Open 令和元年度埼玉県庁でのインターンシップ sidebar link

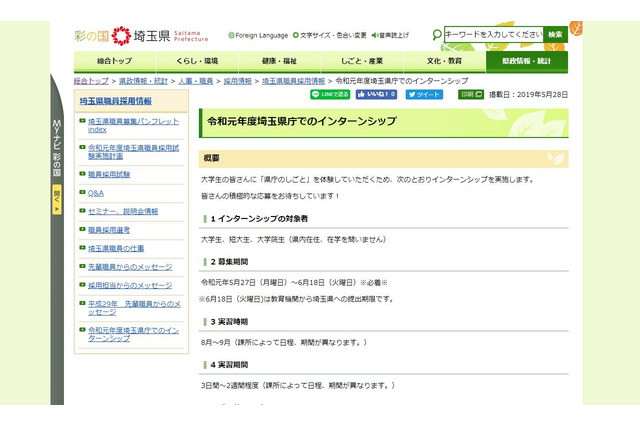click(133, 334)
